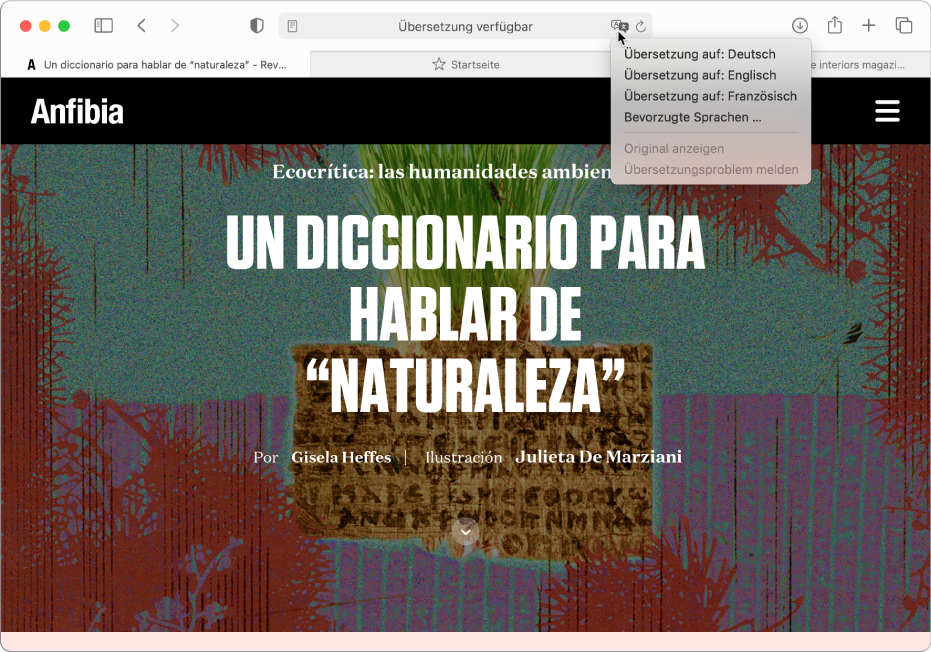Viewport: 931px width, 652px height.
Task: Show the tab overview button
Action: tap(904, 26)
